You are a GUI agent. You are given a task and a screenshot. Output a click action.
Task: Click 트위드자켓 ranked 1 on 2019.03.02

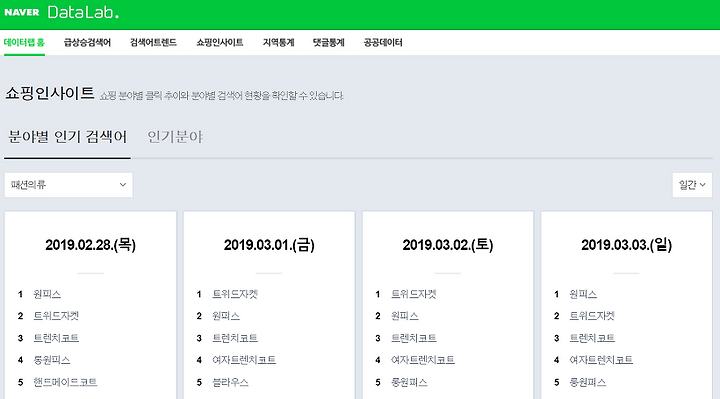[x=414, y=294]
